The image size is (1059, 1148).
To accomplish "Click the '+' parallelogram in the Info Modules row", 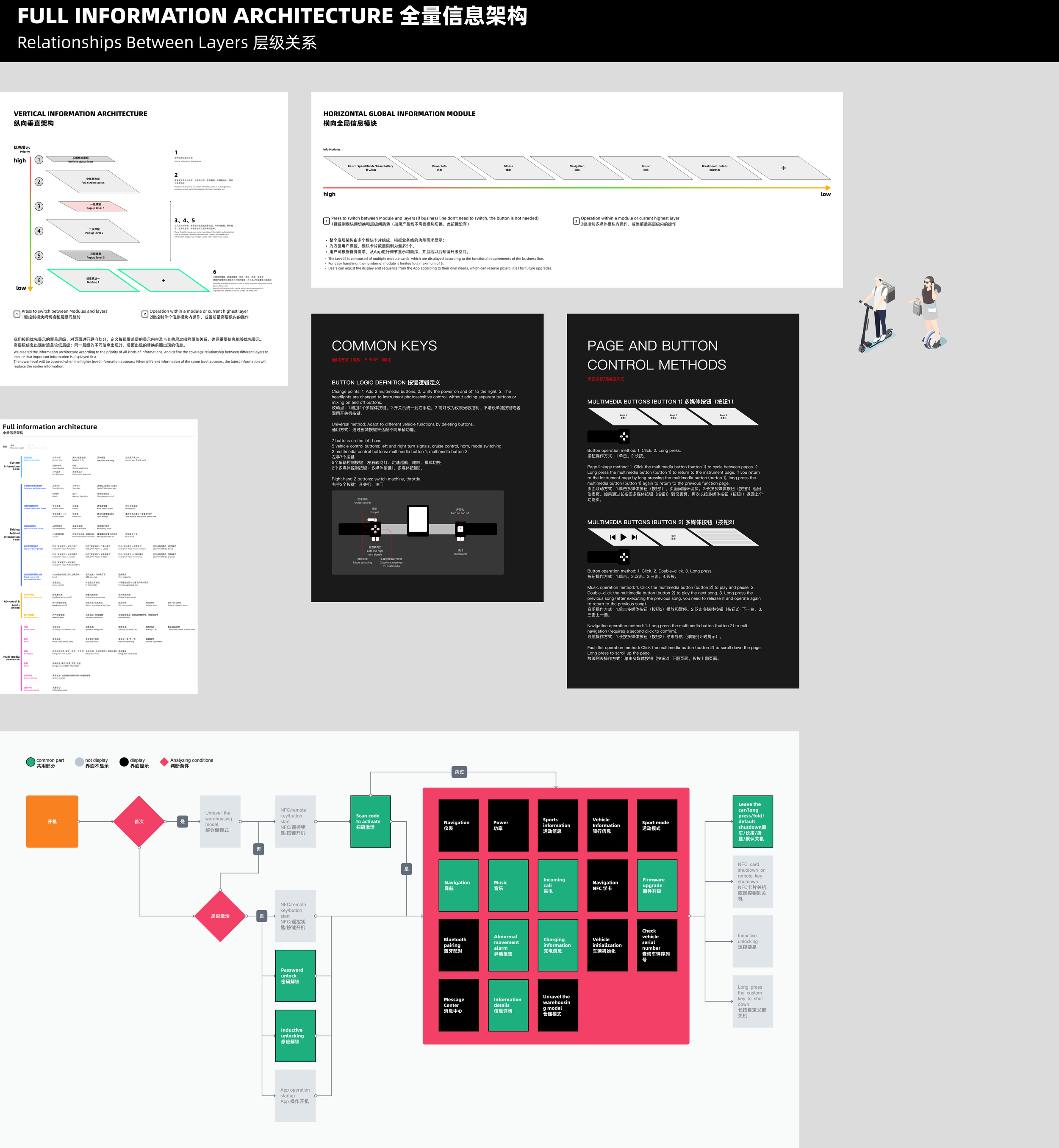I will (783, 168).
